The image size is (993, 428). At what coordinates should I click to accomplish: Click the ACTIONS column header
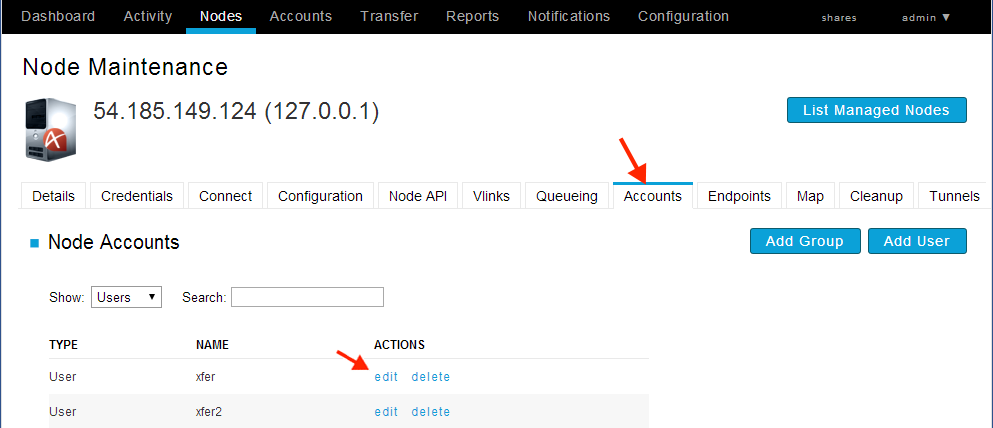(400, 345)
